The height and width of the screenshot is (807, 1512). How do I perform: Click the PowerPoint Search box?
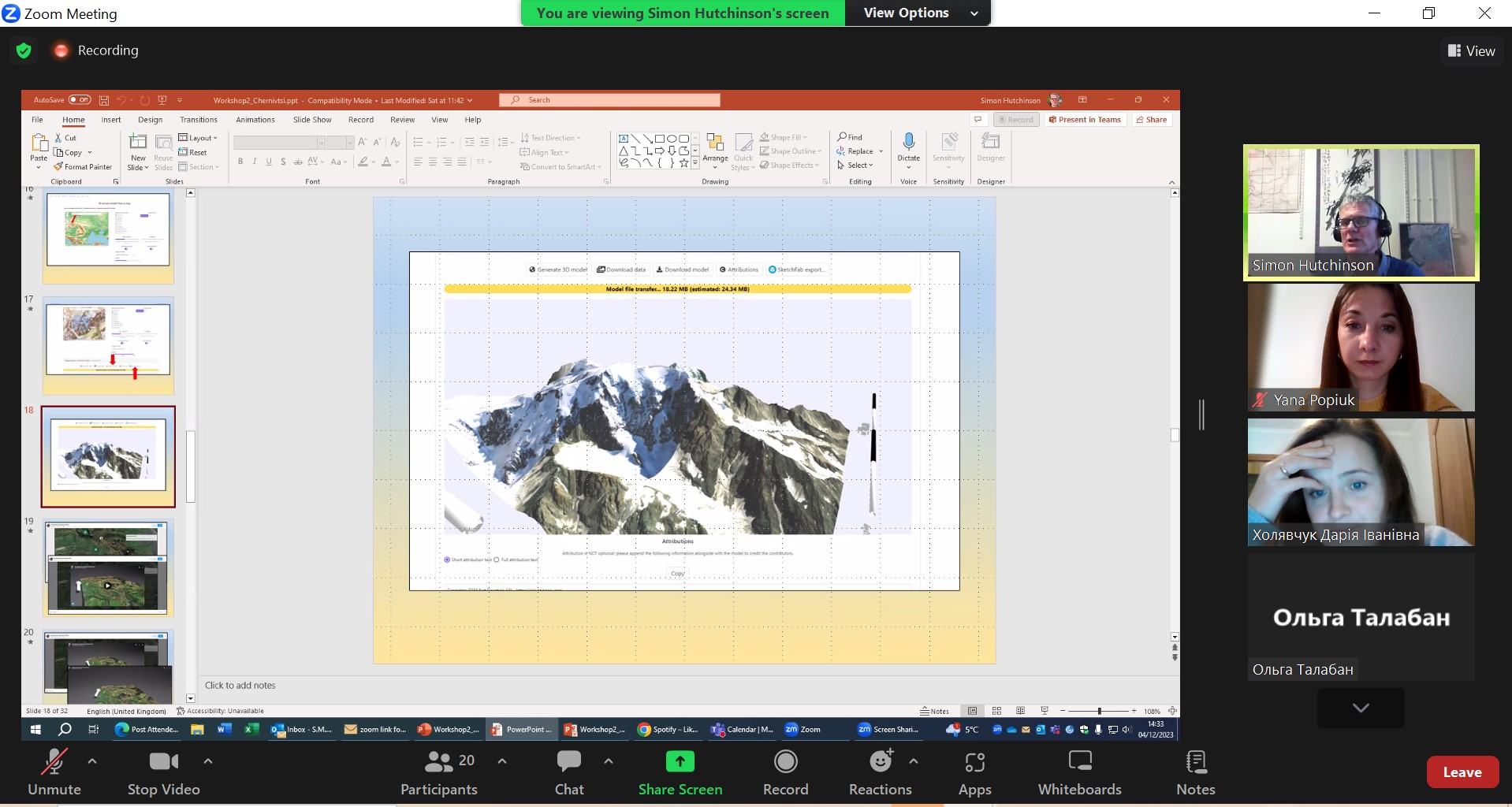click(x=609, y=100)
